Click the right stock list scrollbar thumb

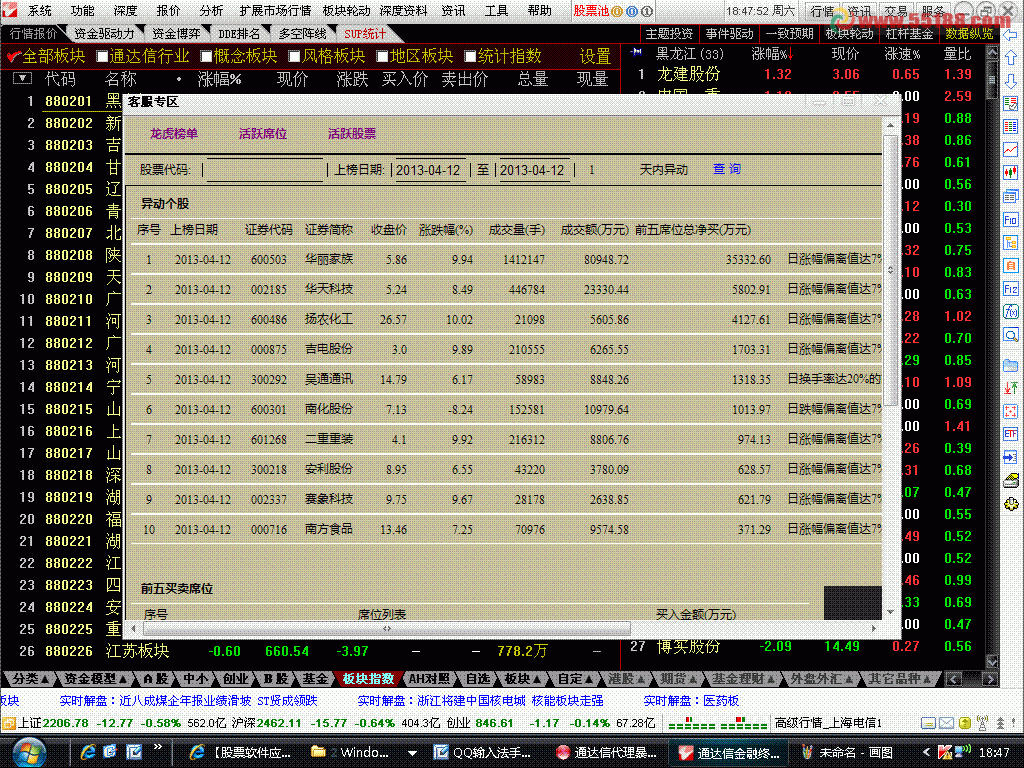point(992,80)
